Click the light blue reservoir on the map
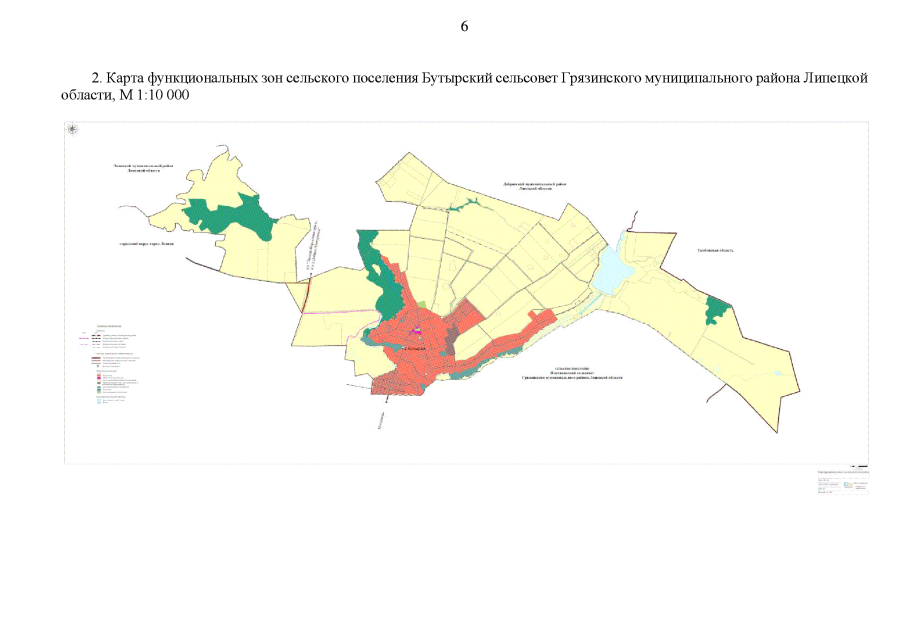The image size is (905, 640). [612, 265]
